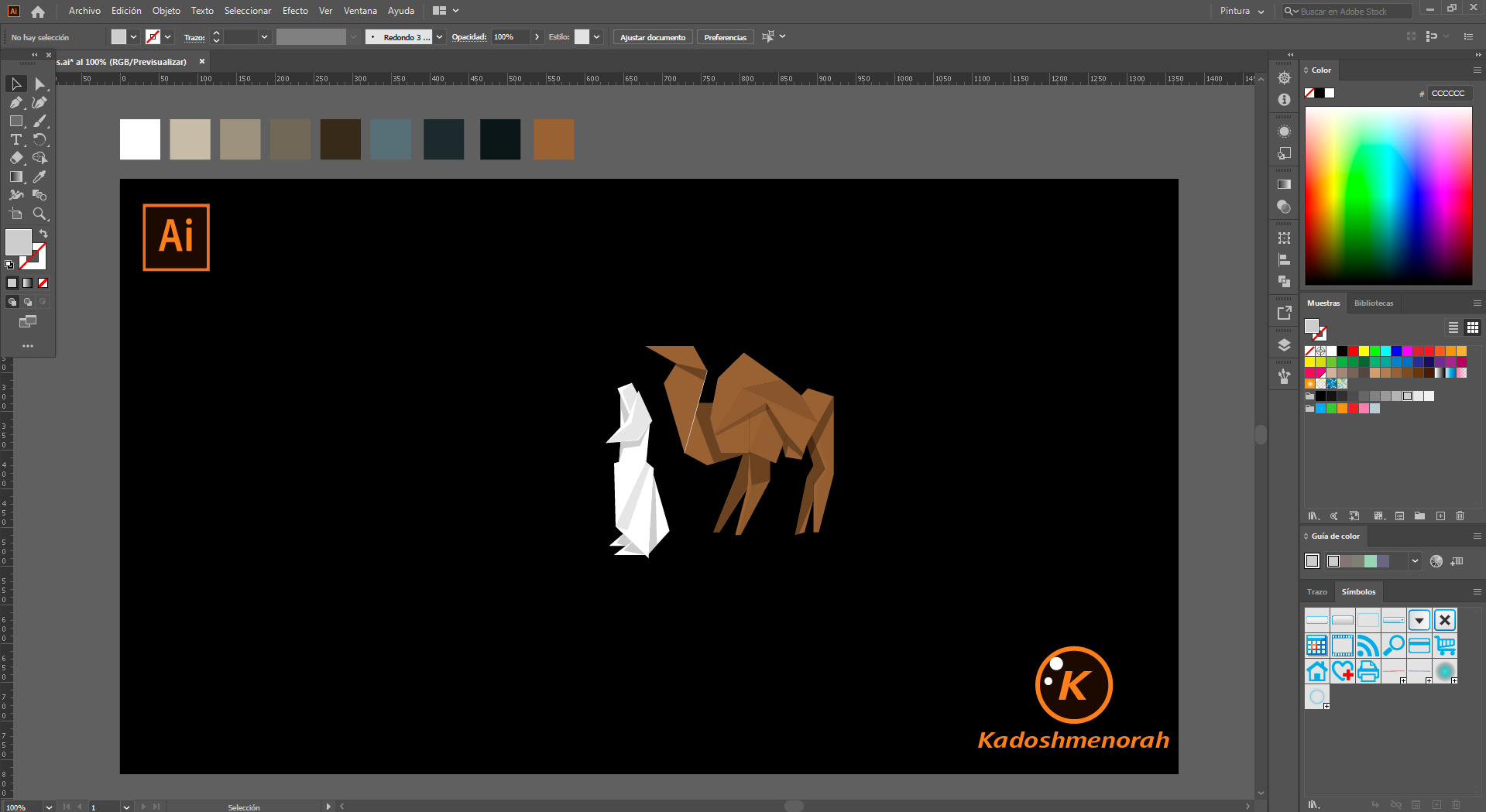Switch to the Trazo tab
Screen dimensions: 1486x812
pos(1317,591)
